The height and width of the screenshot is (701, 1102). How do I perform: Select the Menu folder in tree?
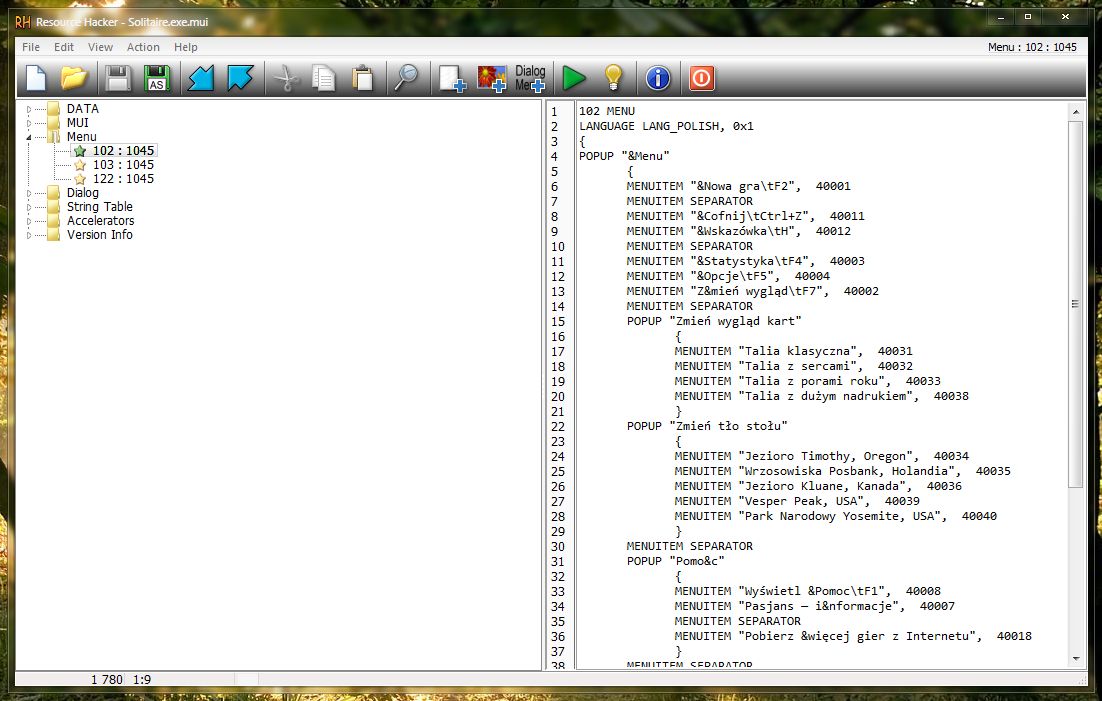pos(82,137)
